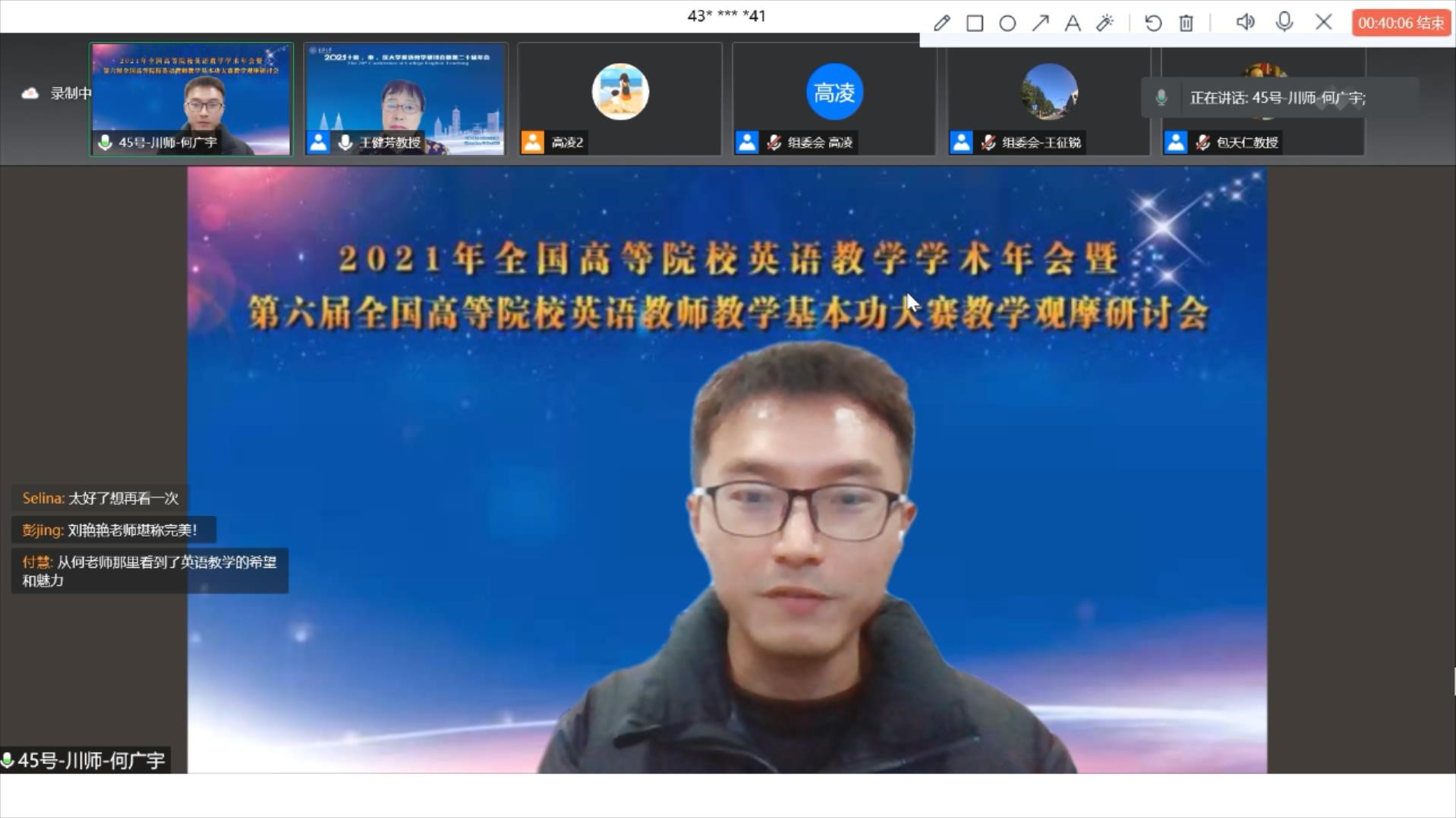Click the bottom-left 45号-川师-何广宇 name label

[x=84, y=760]
